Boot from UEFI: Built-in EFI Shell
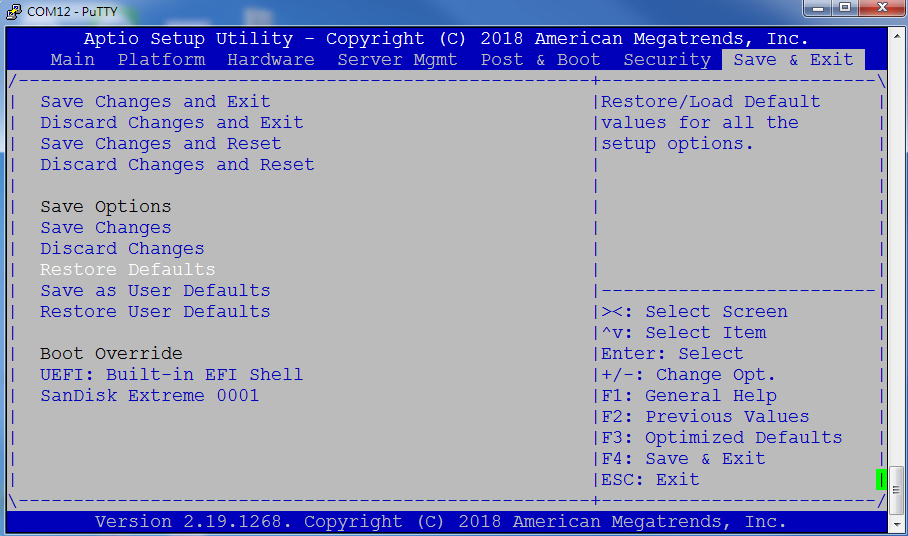Viewport: 908px width, 536px height. (x=171, y=375)
